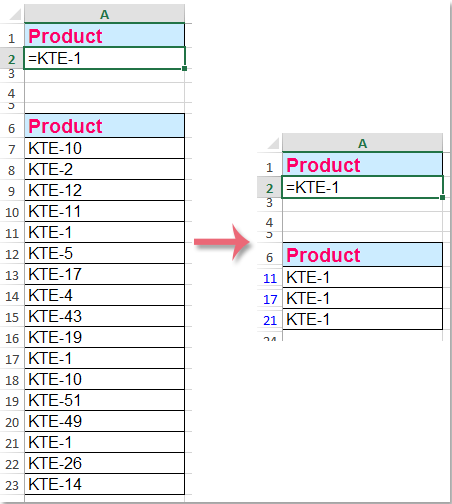This screenshot has width=452, height=504.
Task: Click filtered row header 17 in right sheet
Action: [x=270, y=299]
